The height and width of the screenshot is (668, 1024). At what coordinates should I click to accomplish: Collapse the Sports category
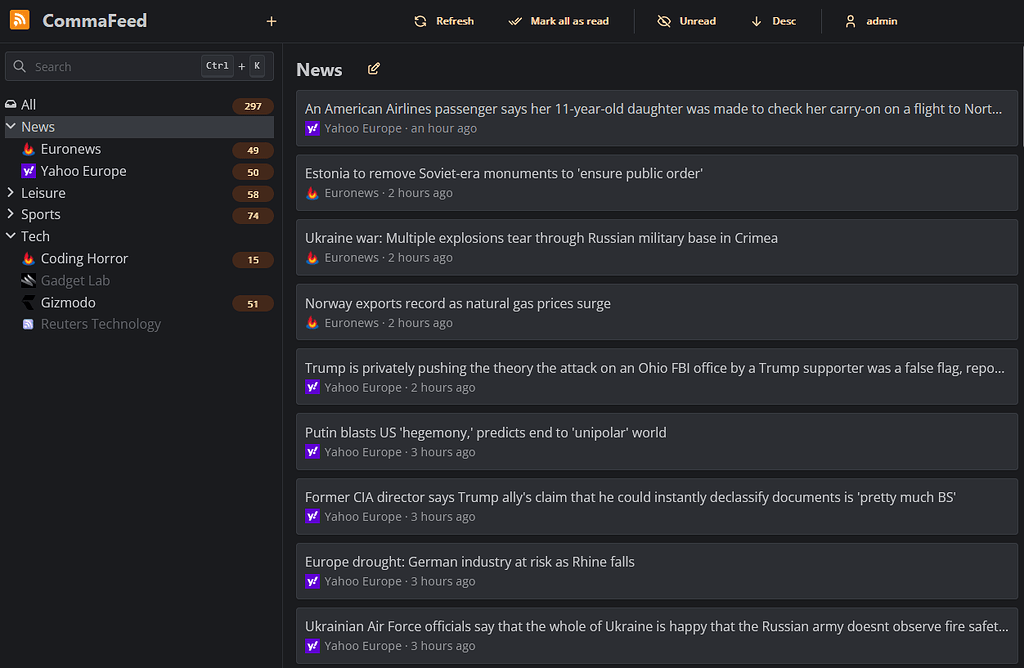(x=9, y=214)
